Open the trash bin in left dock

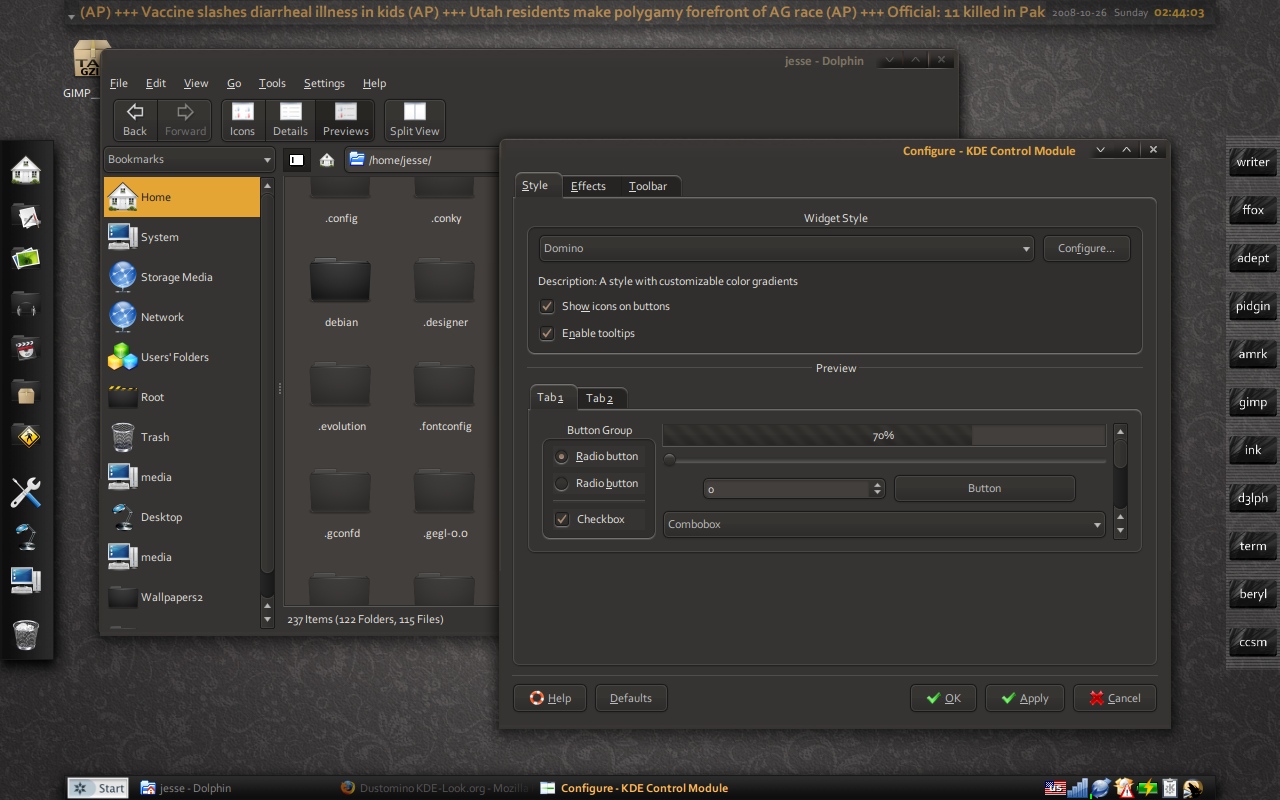pos(26,634)
